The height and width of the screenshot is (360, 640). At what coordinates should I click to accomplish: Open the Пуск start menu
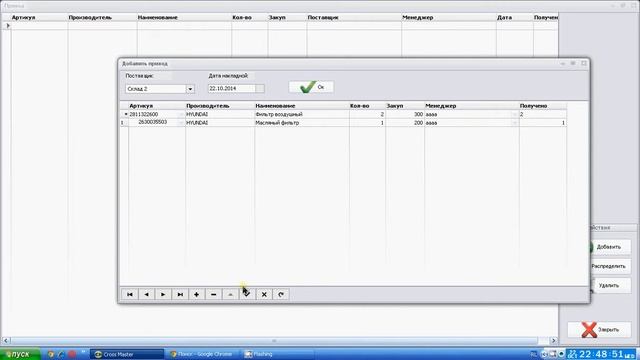(x=20, y=354)
